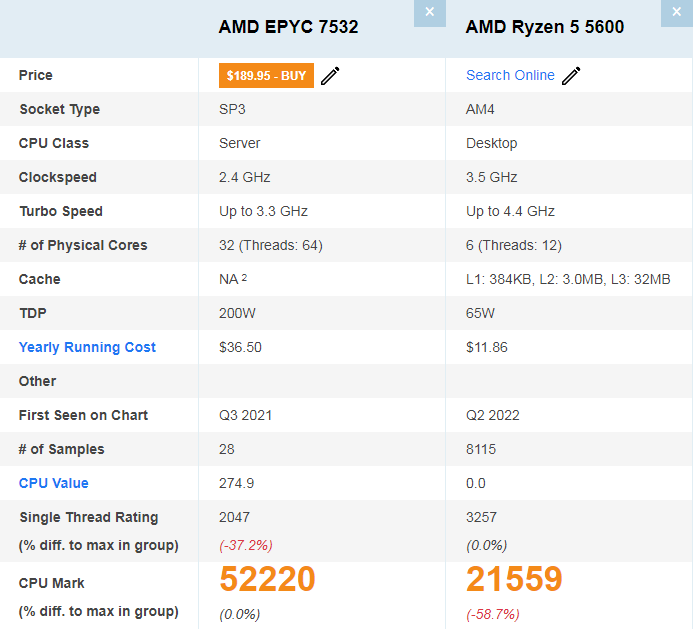693x629 pixels.
Task: Click the $36.50 yearly cost value
Action: point(240,347)
